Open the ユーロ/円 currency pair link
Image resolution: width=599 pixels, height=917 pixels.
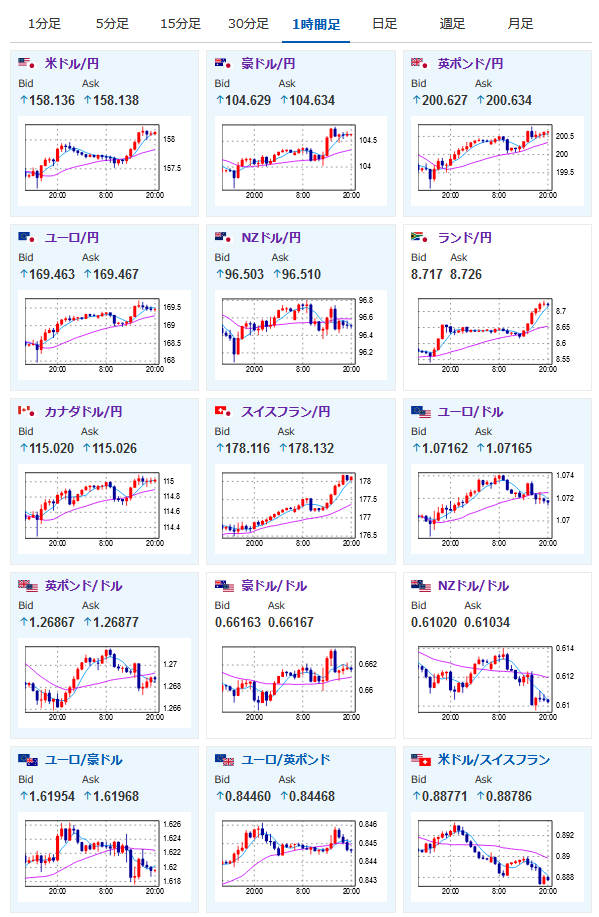click(72, 237)
